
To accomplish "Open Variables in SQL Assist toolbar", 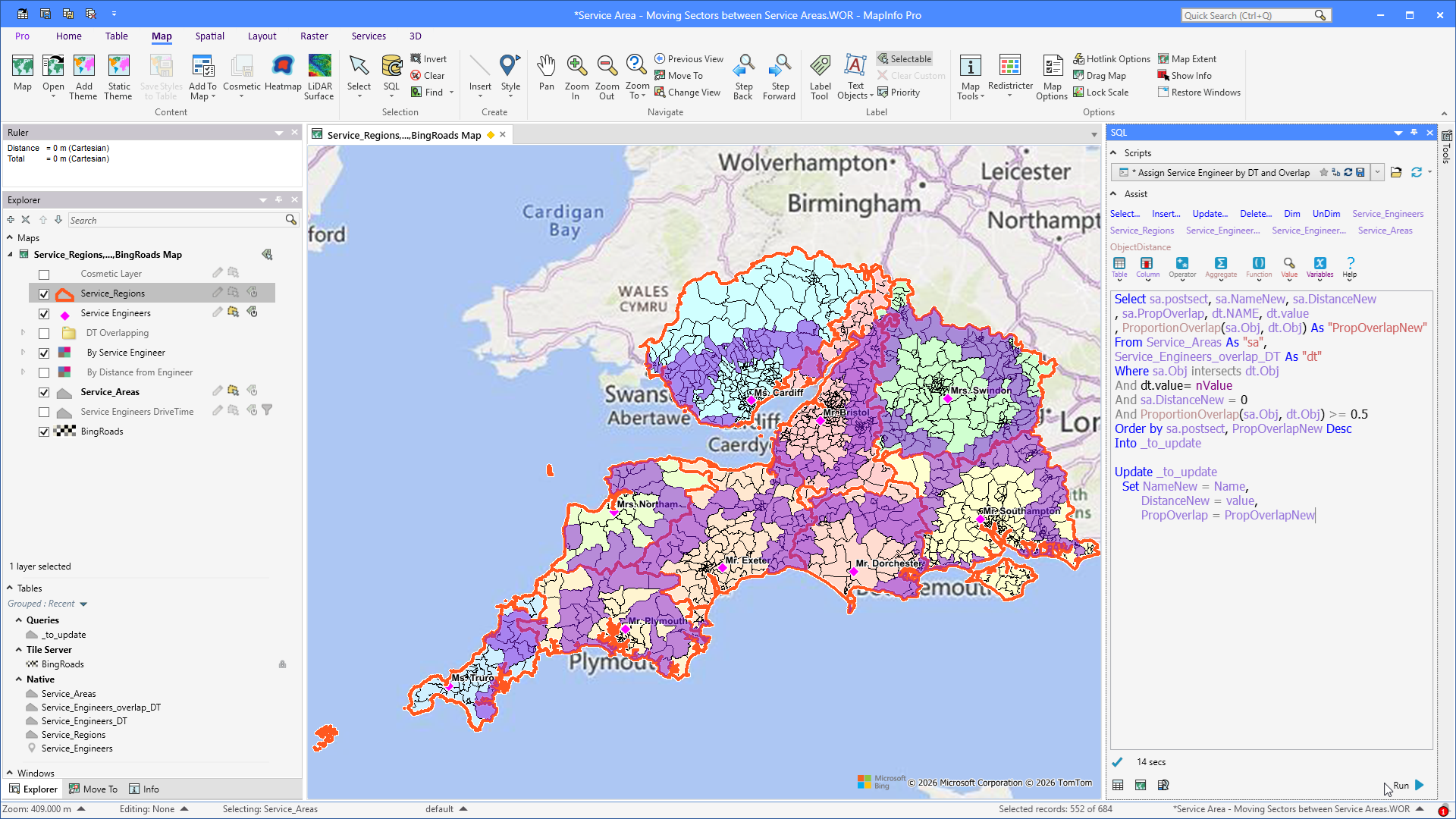I will 1319,267.
